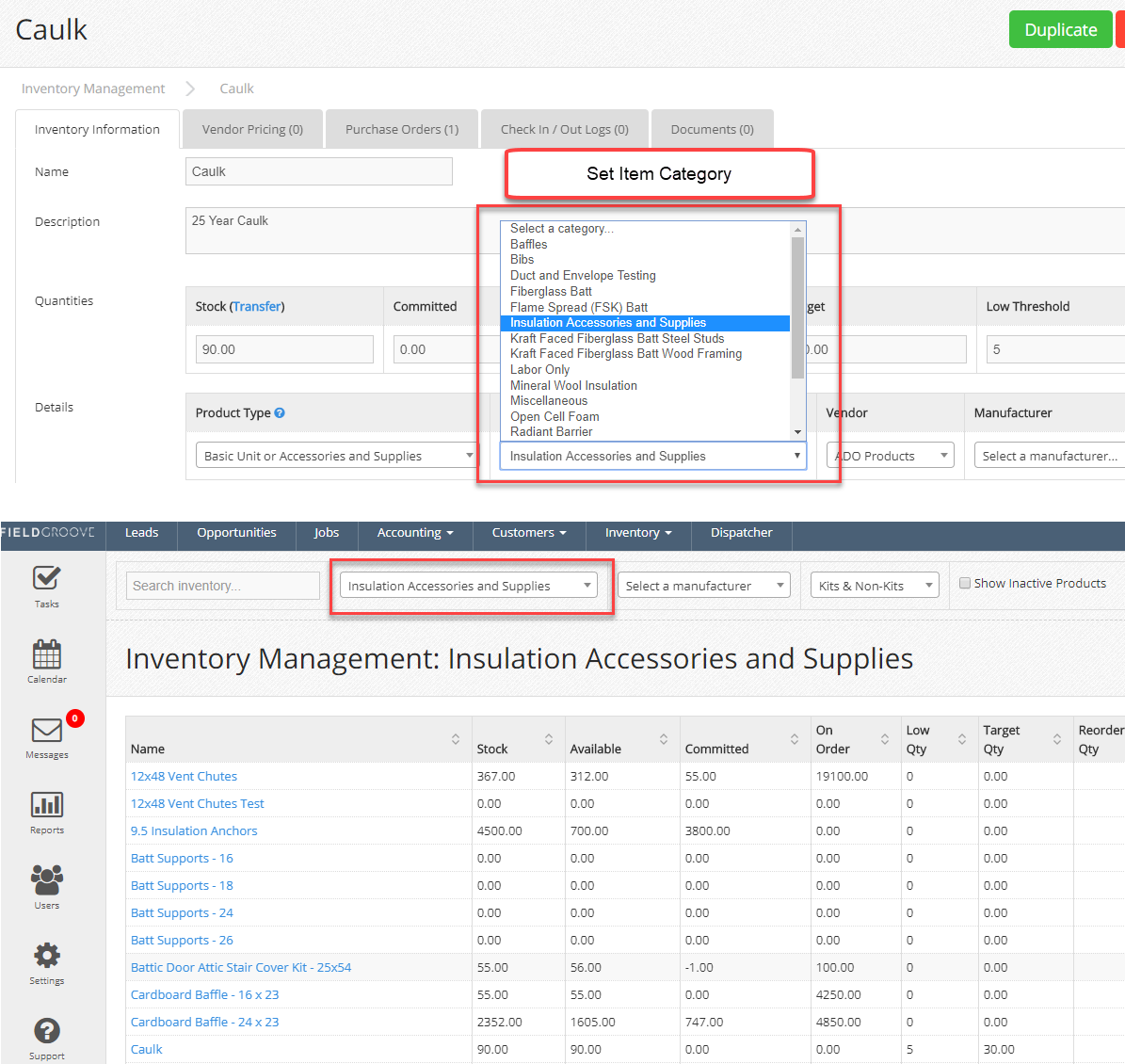Image resolution: width=1125 pixels, height=1064 pixels.
Task: Open the Reports chart icon
Action: (x=46, y=806)
